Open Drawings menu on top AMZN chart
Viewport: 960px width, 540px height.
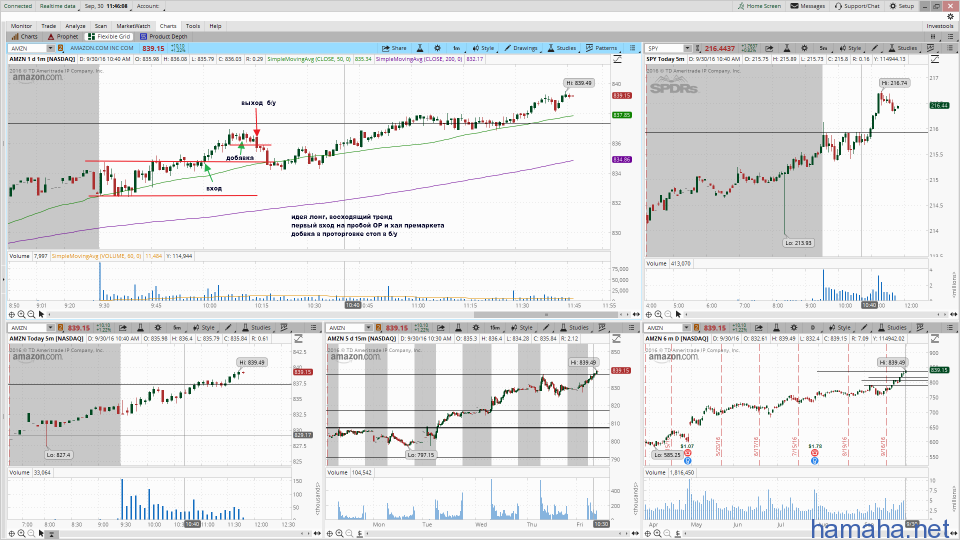pos(521,48)
